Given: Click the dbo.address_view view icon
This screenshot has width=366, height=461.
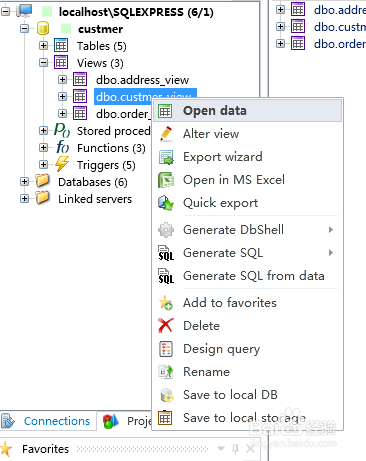Looking at the screenshot, I should click(x=80, y=79).
